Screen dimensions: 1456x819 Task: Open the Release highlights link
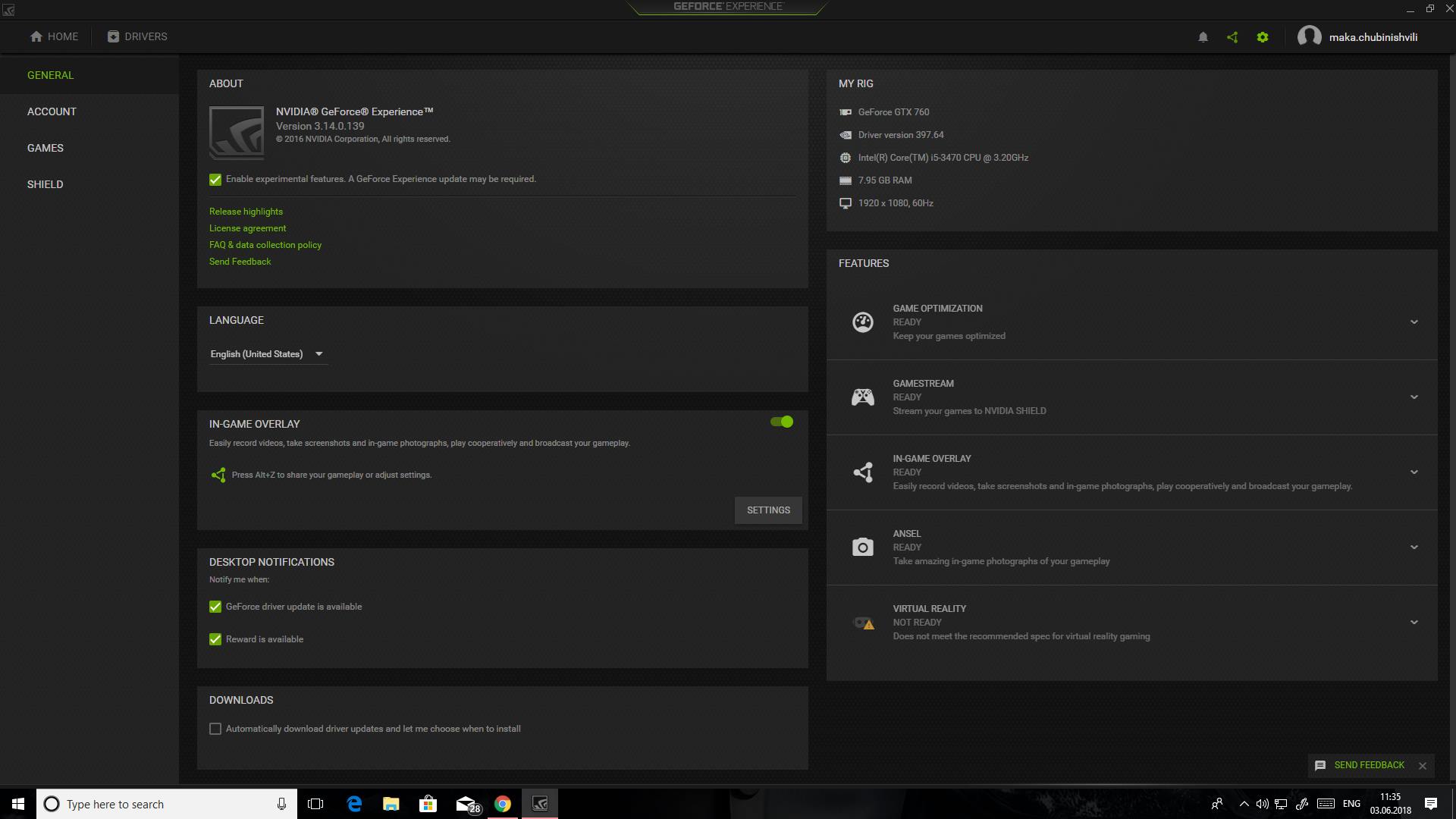point(246,212)
